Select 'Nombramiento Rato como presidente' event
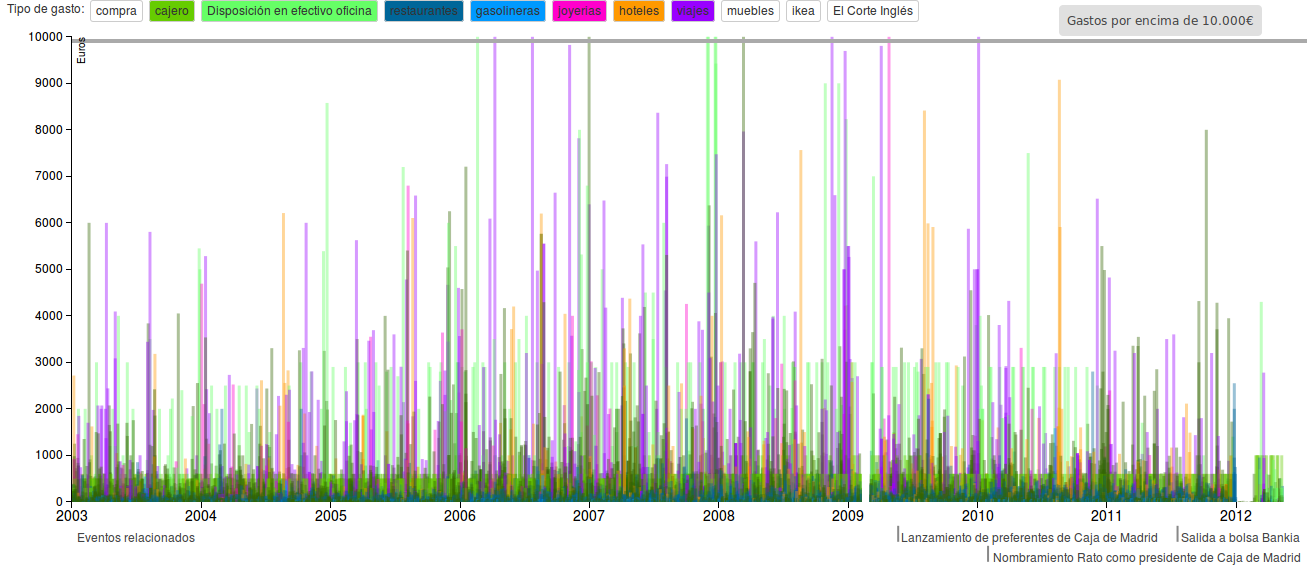Viewport: 1308px width, 571px height. [x=1147, y=557]
